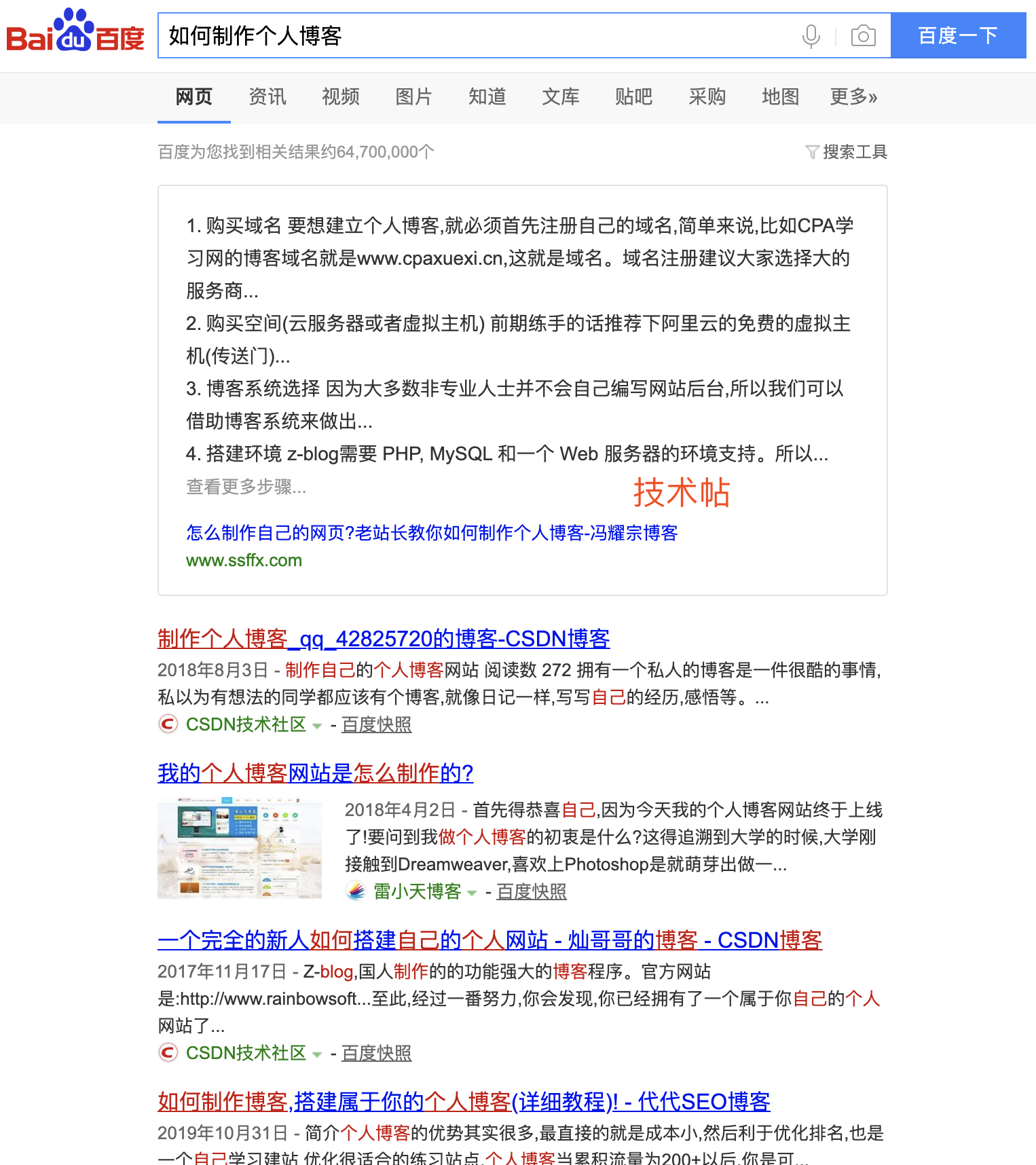
Task: Switch to the 贴吧 tab
Action: click(x=634, y=97)
